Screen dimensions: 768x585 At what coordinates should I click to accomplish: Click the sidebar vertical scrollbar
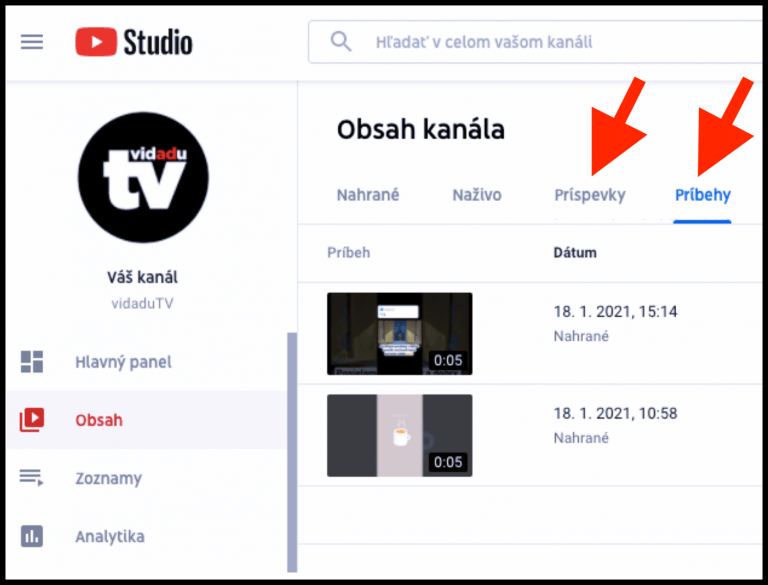[x=292, y=450]
